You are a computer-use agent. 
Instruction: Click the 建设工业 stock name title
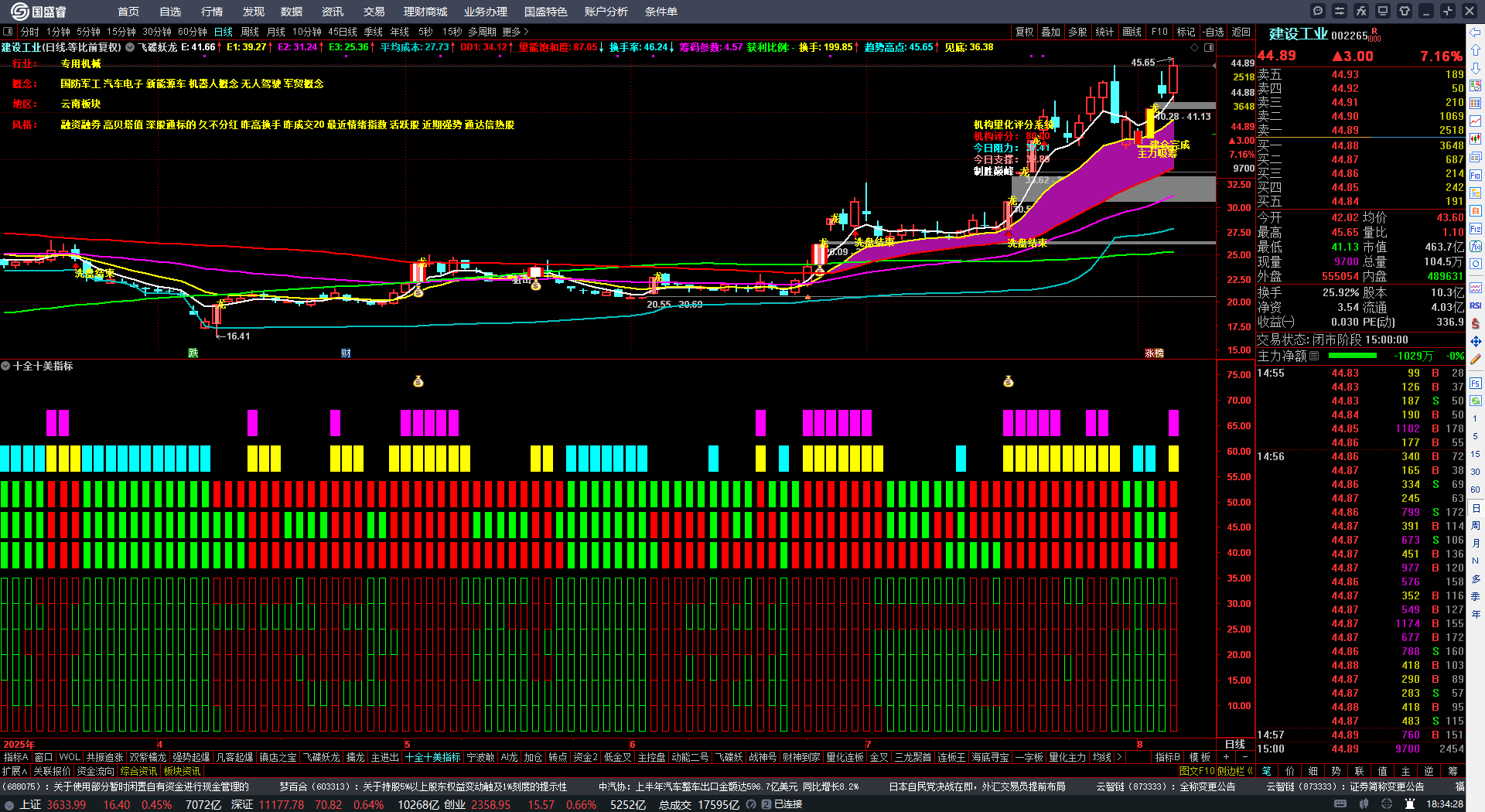pyautogui.click(x=1299, y=34)
